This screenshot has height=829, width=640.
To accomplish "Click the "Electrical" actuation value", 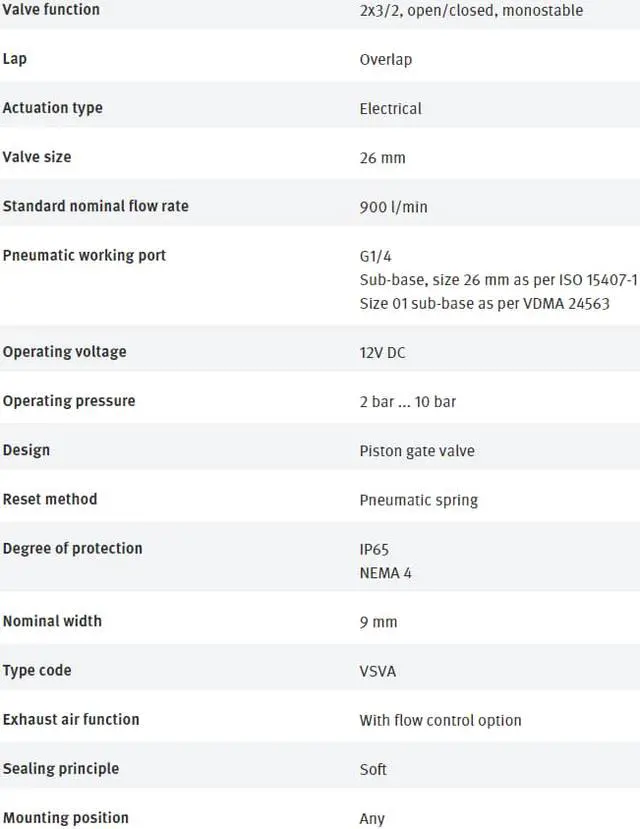I will click(390, 108).
